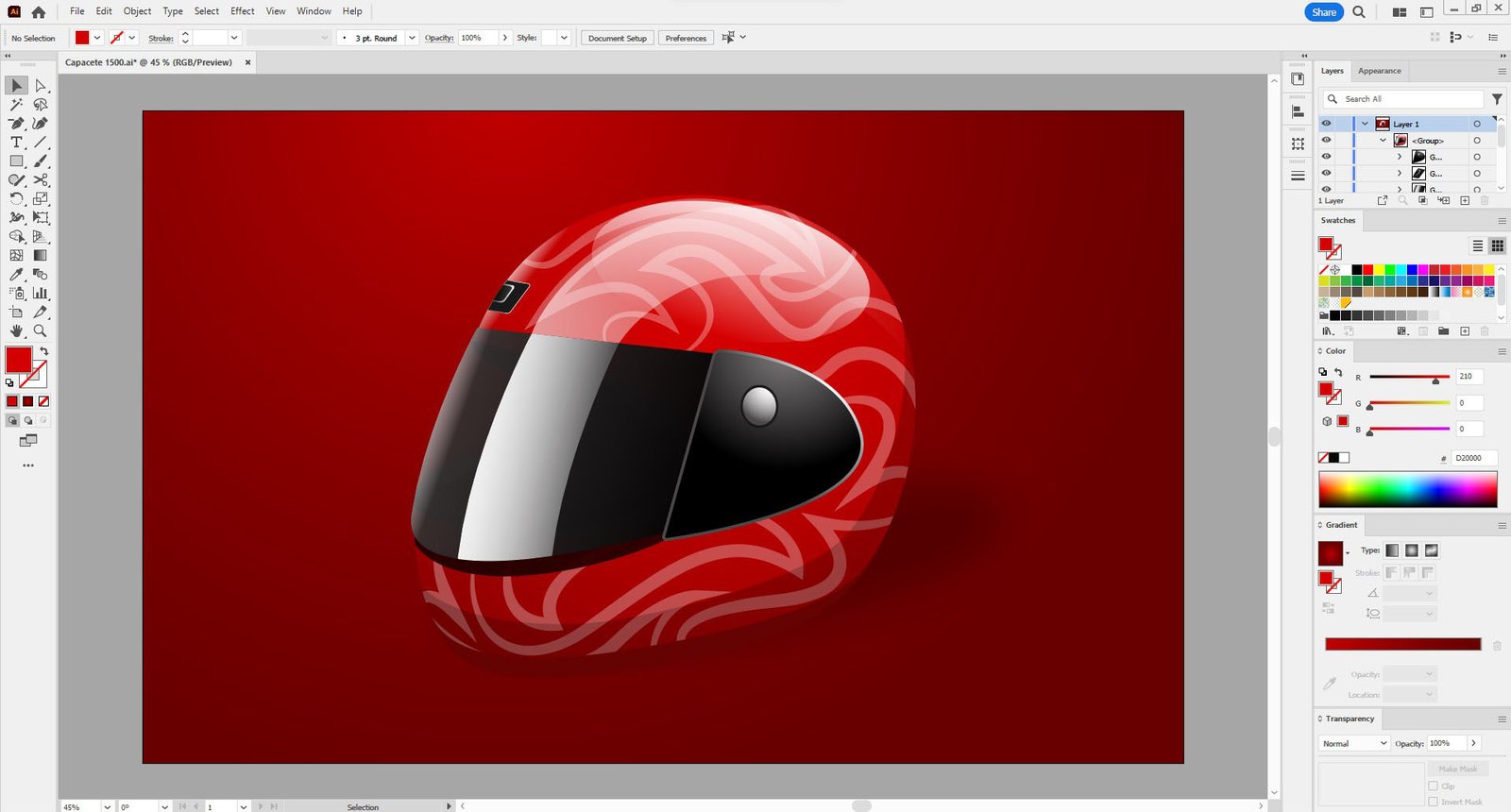Open the Window menu
Screen dimensions: 1511x812
[x=314, y=11]
